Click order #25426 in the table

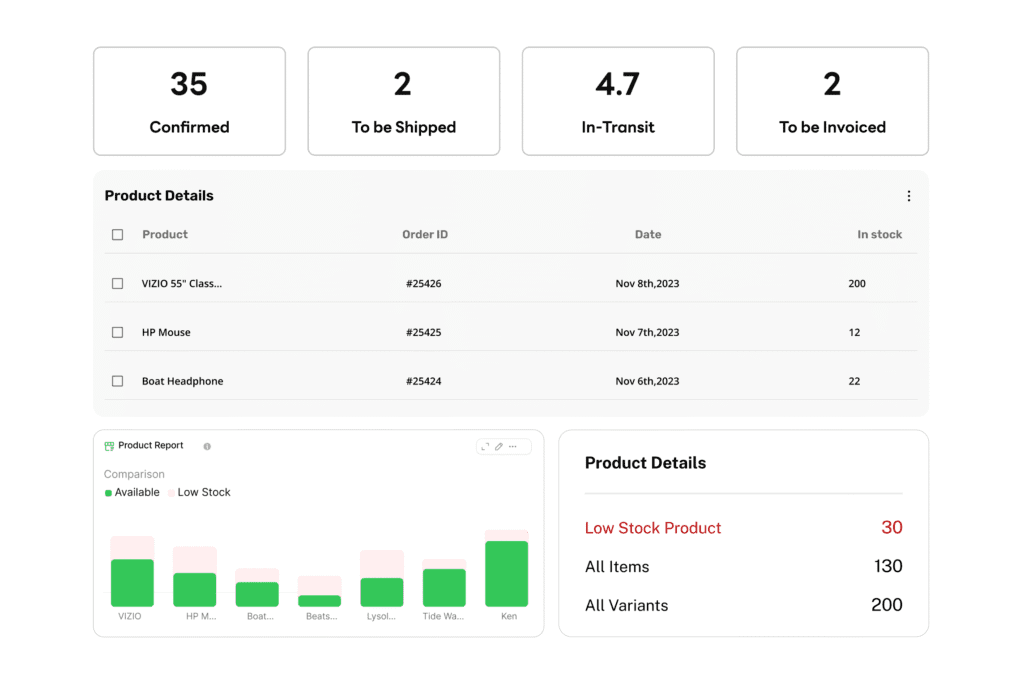coord(426,283)
